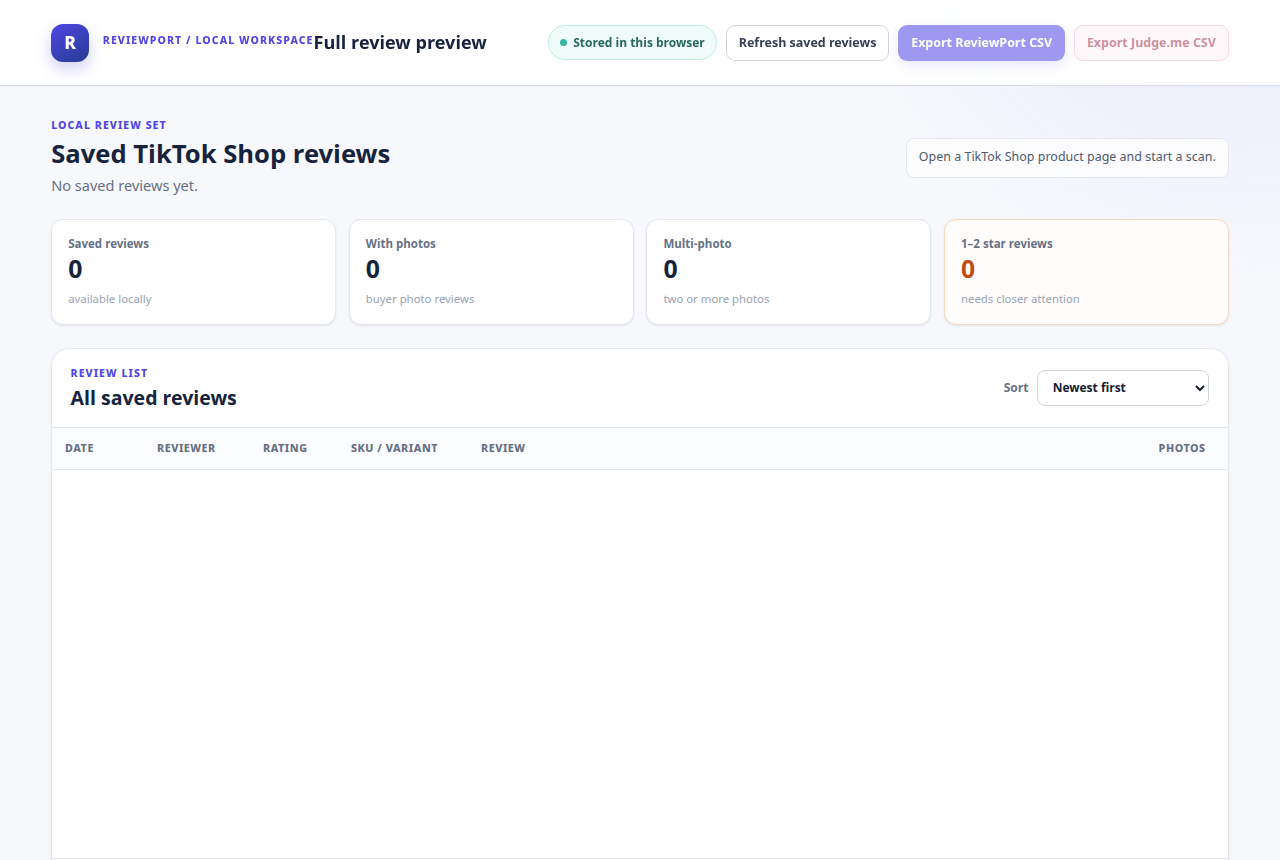Click the Full review preview title
The height and width of the screenshot is (860, 1280).
(x=400, y=43)
